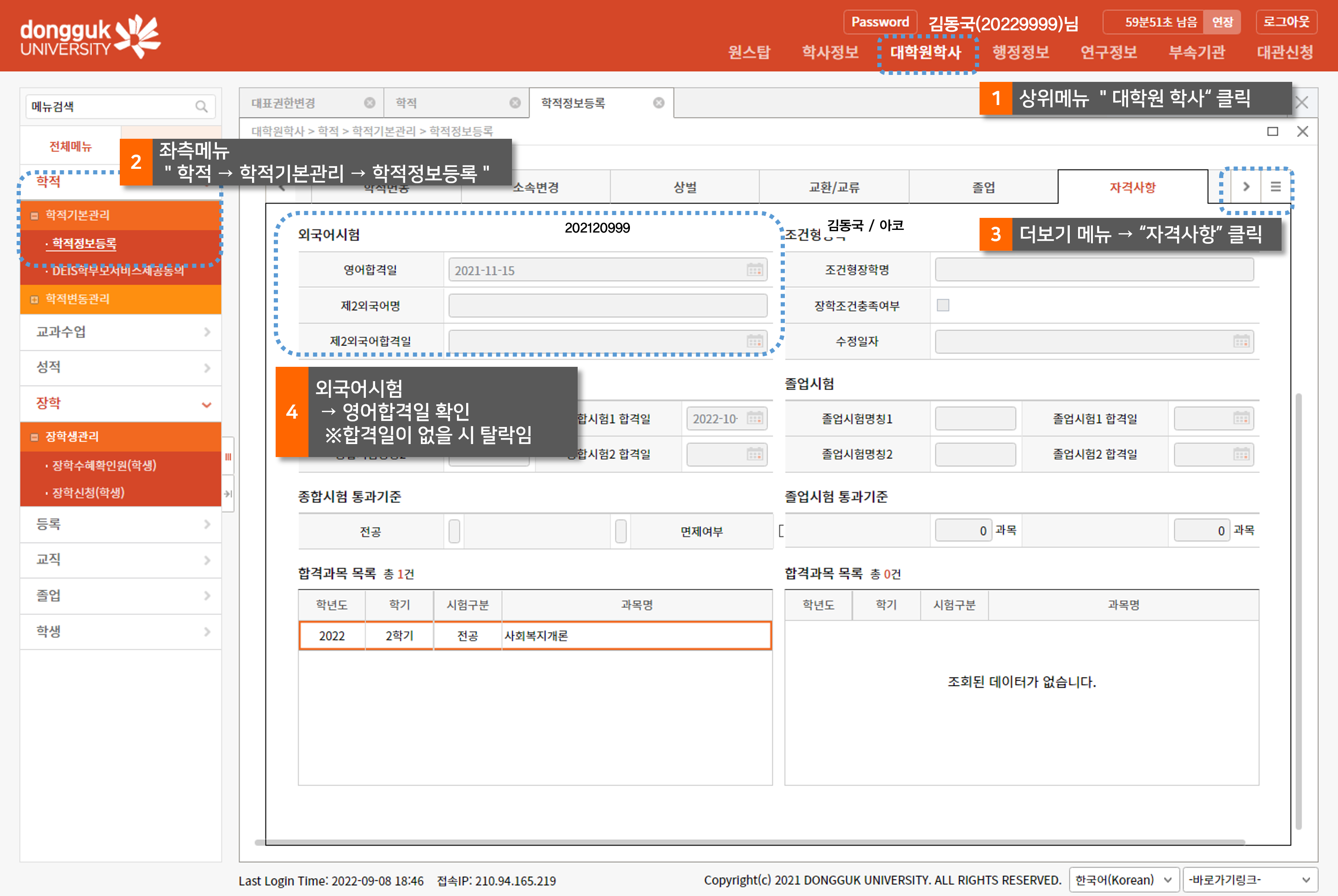Viewport: 1338px width, 896px height.
Task: Close the 대표권한변경 tab
Action: pos(370,103)
